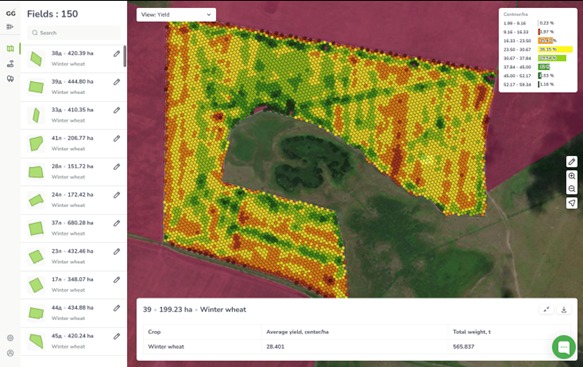
Task: Open the chat support bubble
Action: (564, 347)
